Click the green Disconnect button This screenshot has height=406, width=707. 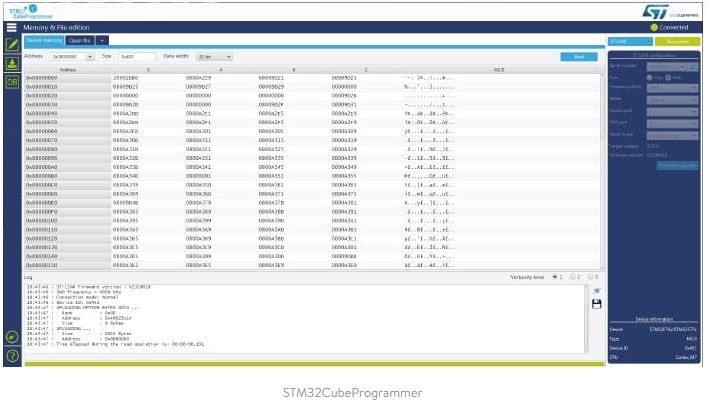(x=677, y=42)
